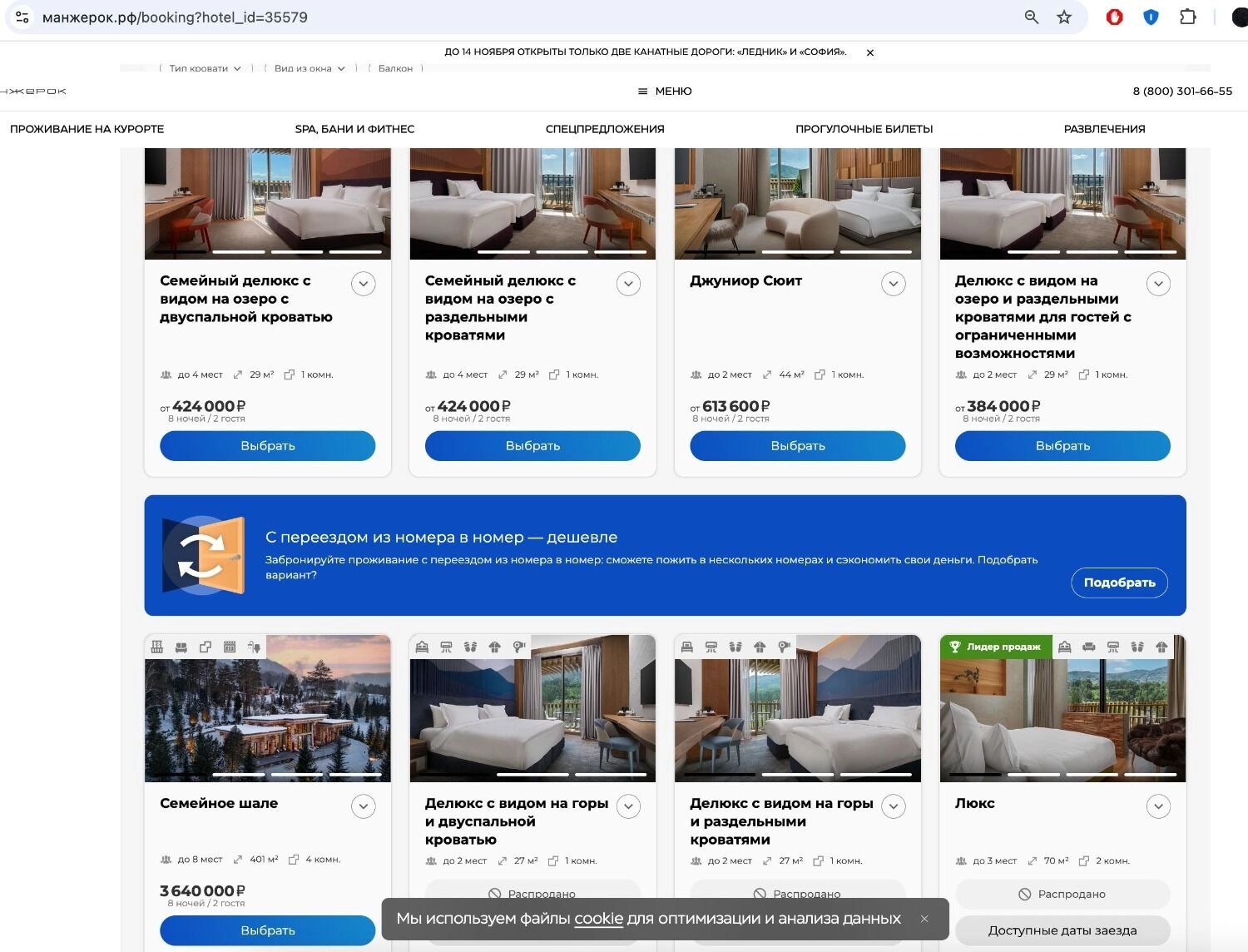Click the bookmark star icon in address bar

coord(1064,17)
